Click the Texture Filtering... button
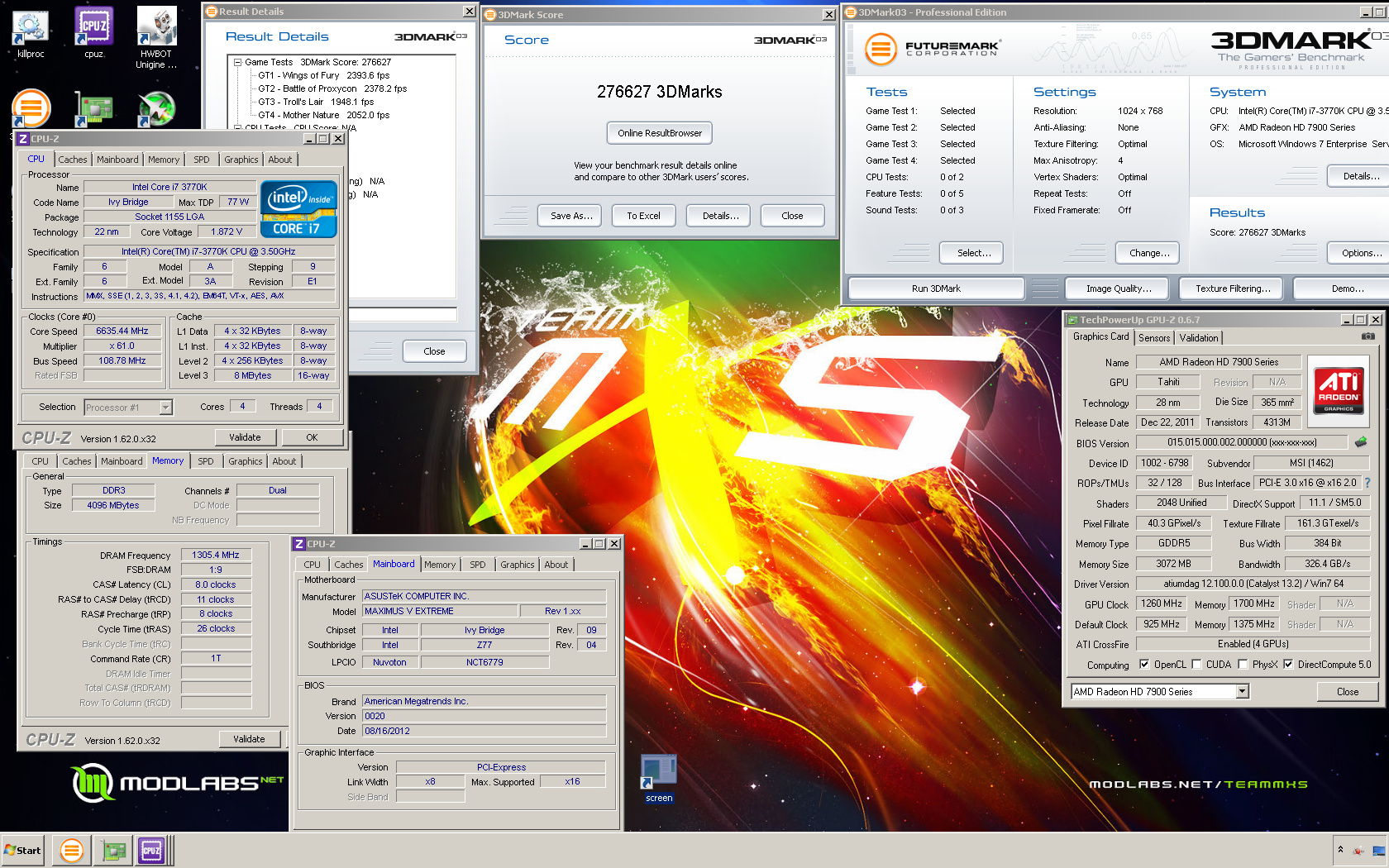The height and width of the screenshot is (868, 1389). click(1233, 289)
